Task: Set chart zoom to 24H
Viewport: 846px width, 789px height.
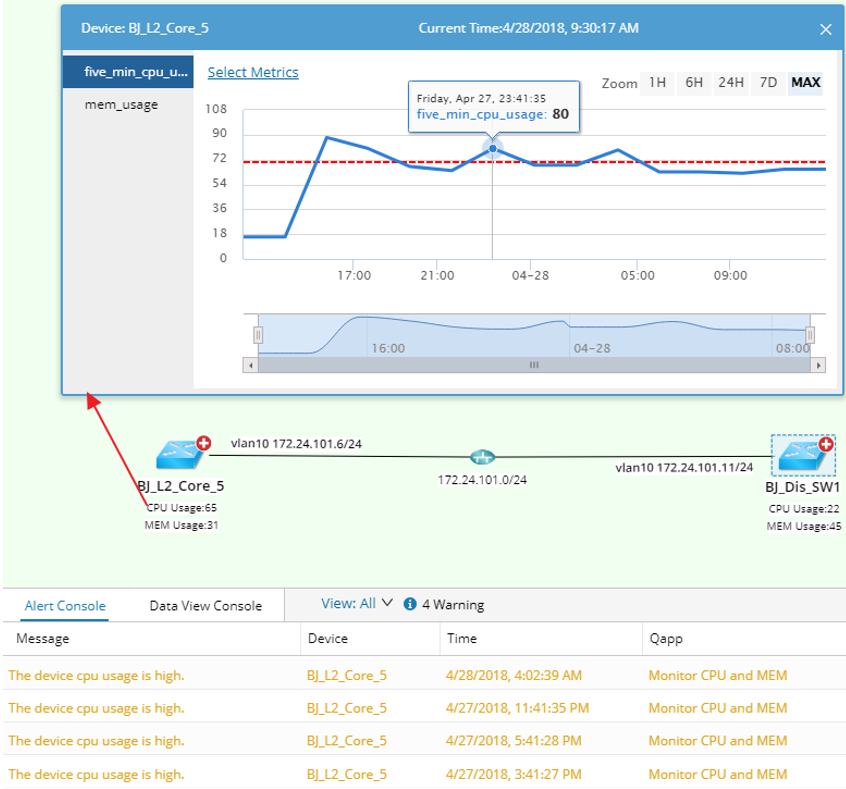Action: pos(730,83)
